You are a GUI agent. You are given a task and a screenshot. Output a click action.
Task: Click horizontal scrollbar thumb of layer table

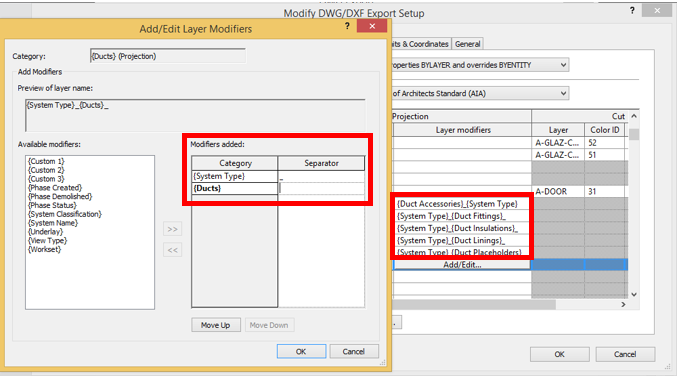(x=474, y=305)
